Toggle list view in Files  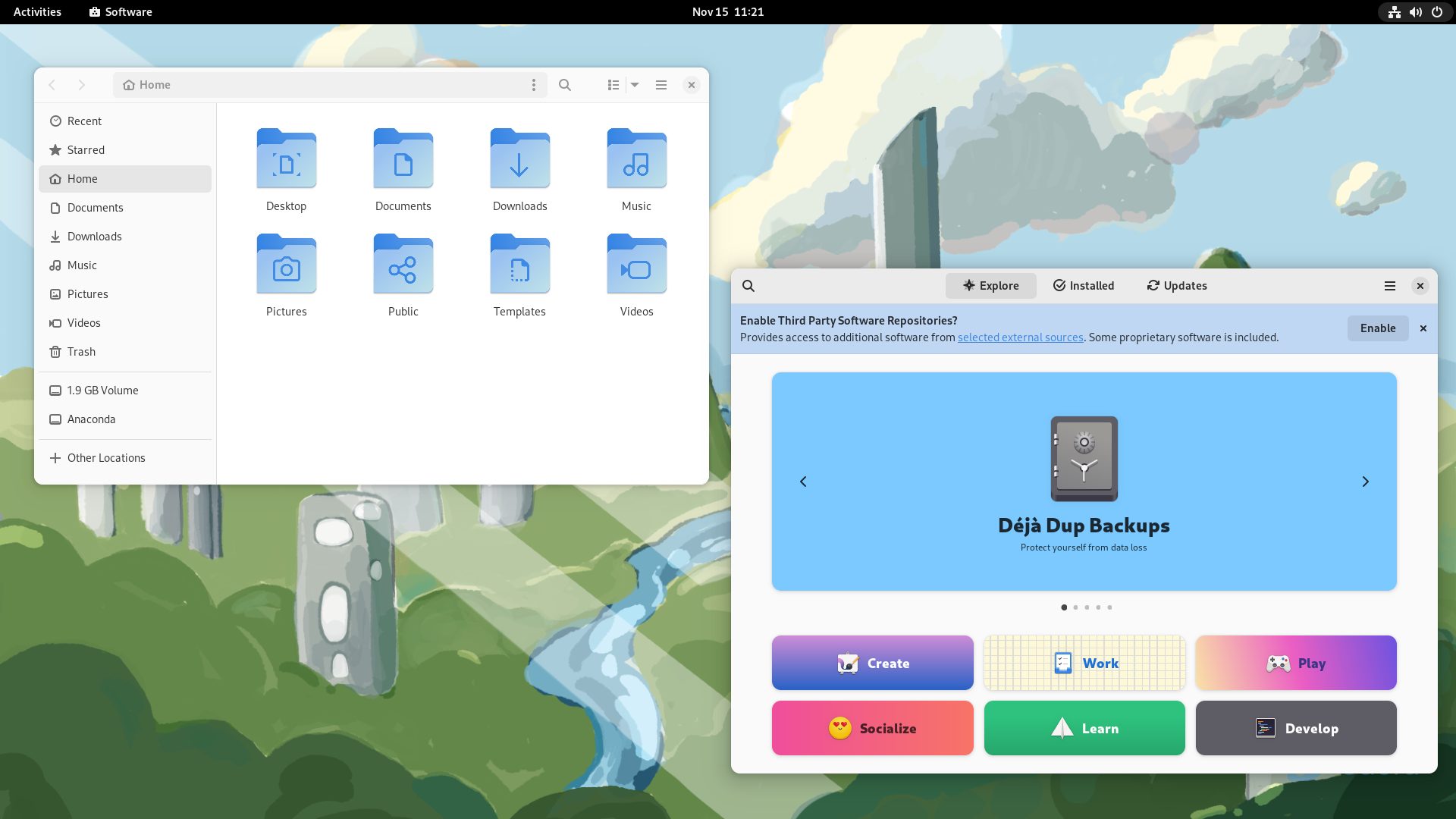613,85
